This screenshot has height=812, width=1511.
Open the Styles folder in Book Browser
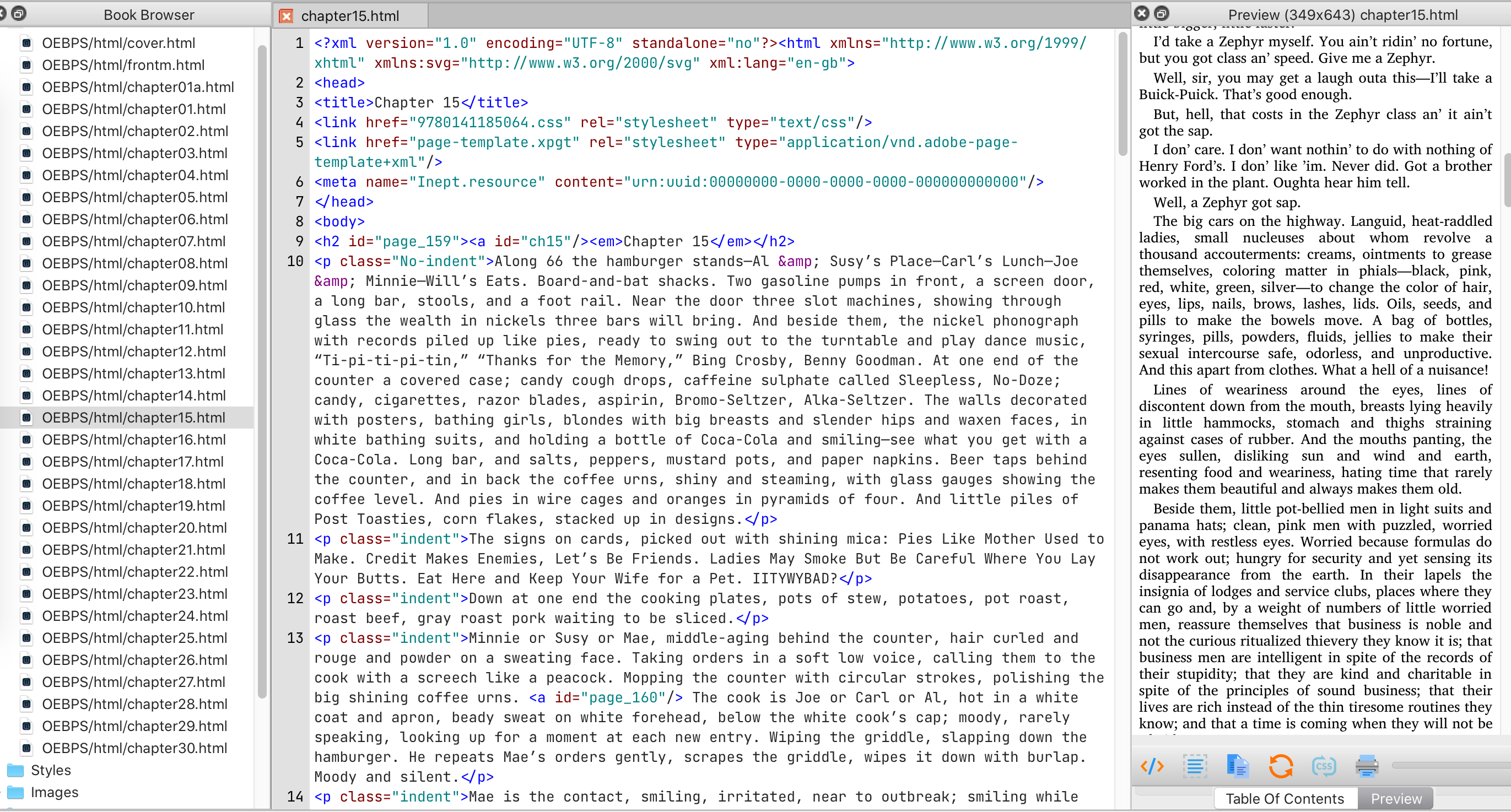(51, 770)
